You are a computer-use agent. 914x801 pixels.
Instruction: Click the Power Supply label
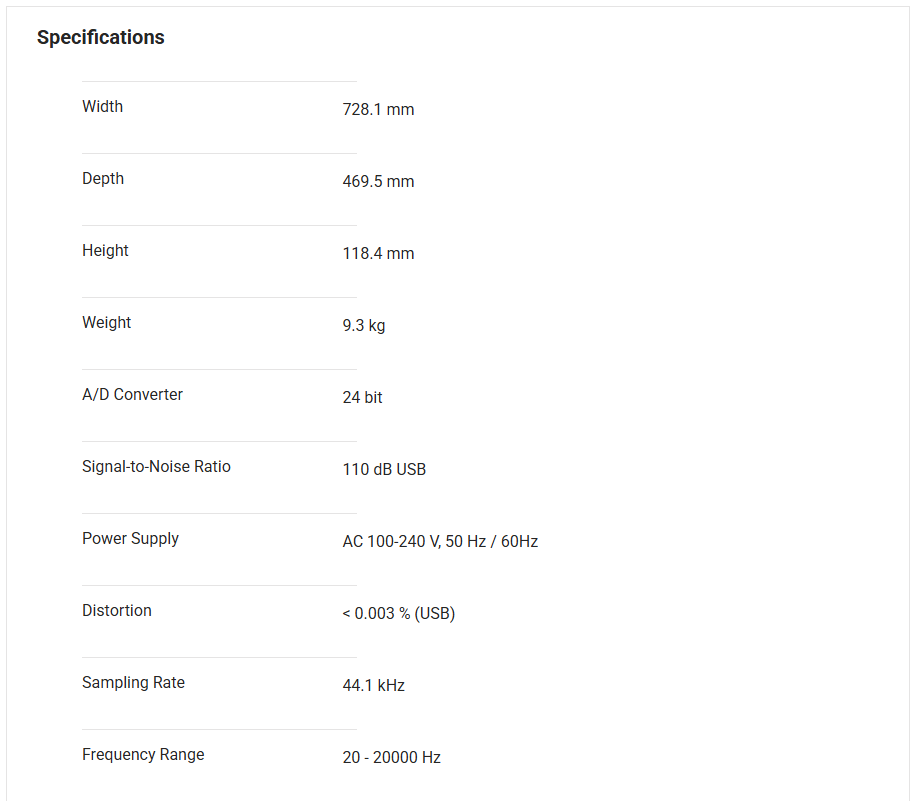pos(131,539)
